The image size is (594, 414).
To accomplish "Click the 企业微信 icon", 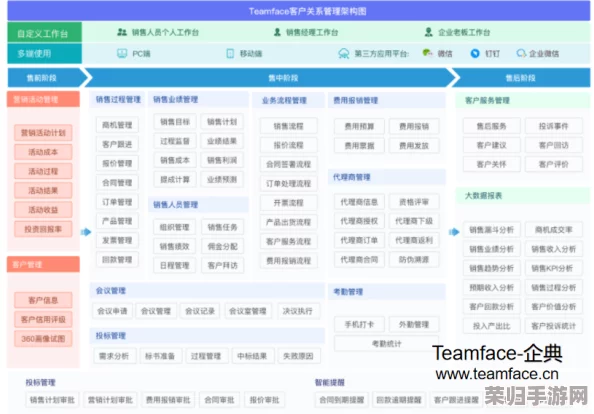I will point(521,53).
